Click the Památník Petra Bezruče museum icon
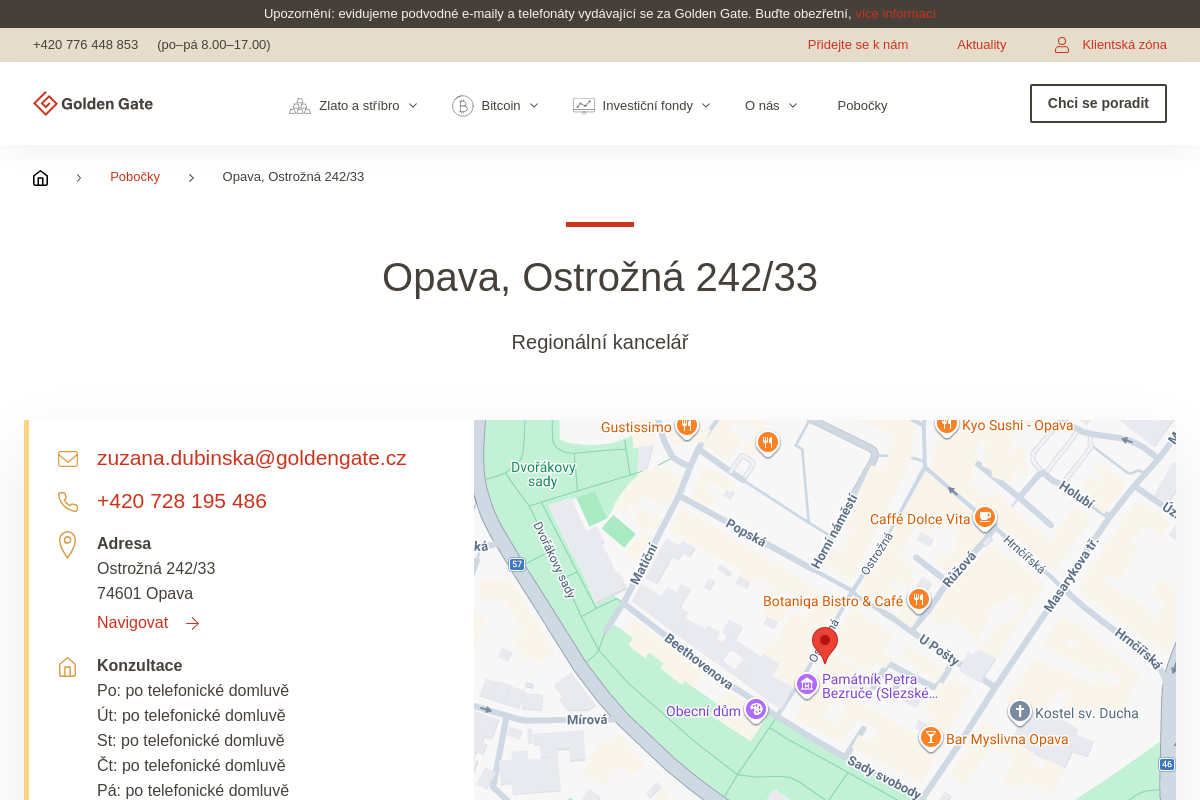Viewport: 1200px width, 800px height. (x=807, y=685)
